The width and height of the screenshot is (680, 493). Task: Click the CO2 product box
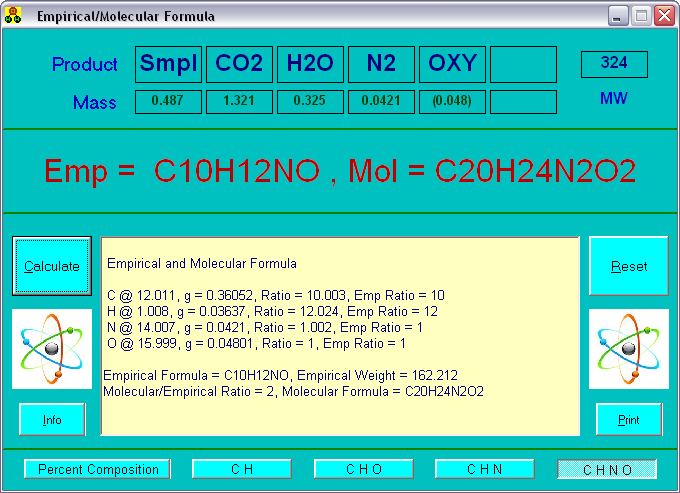click(x=239, y=64)
